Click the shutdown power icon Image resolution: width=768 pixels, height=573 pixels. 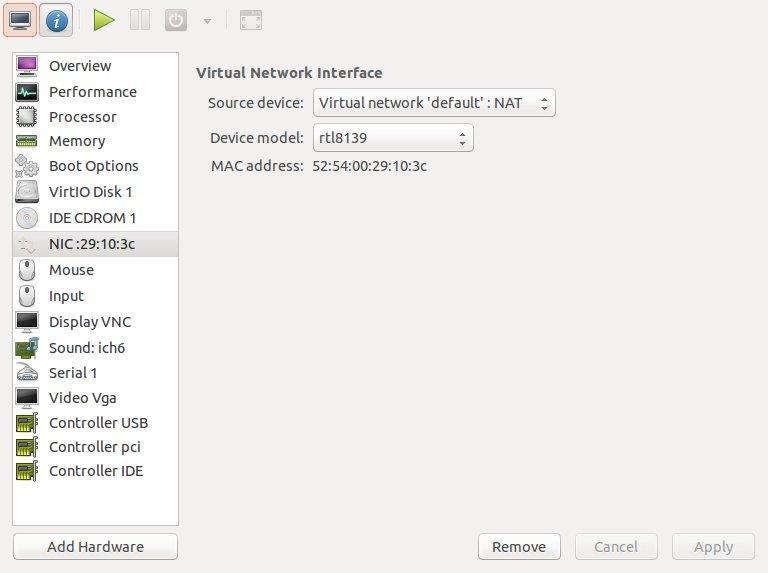176,21
